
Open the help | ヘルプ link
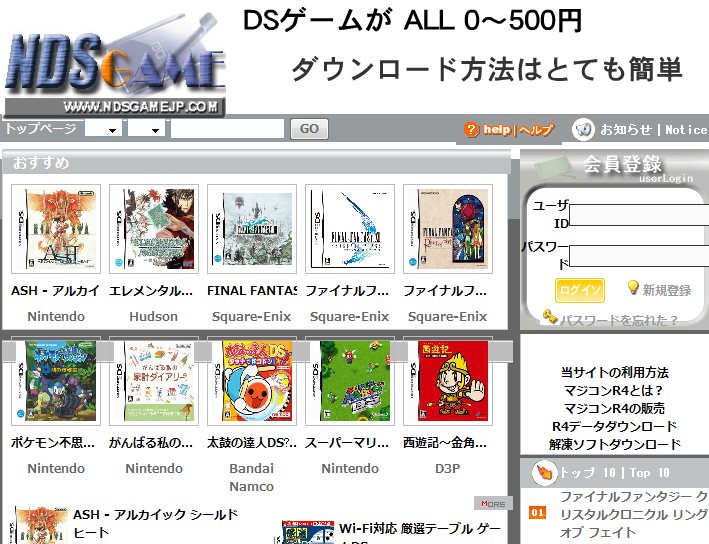518,130
